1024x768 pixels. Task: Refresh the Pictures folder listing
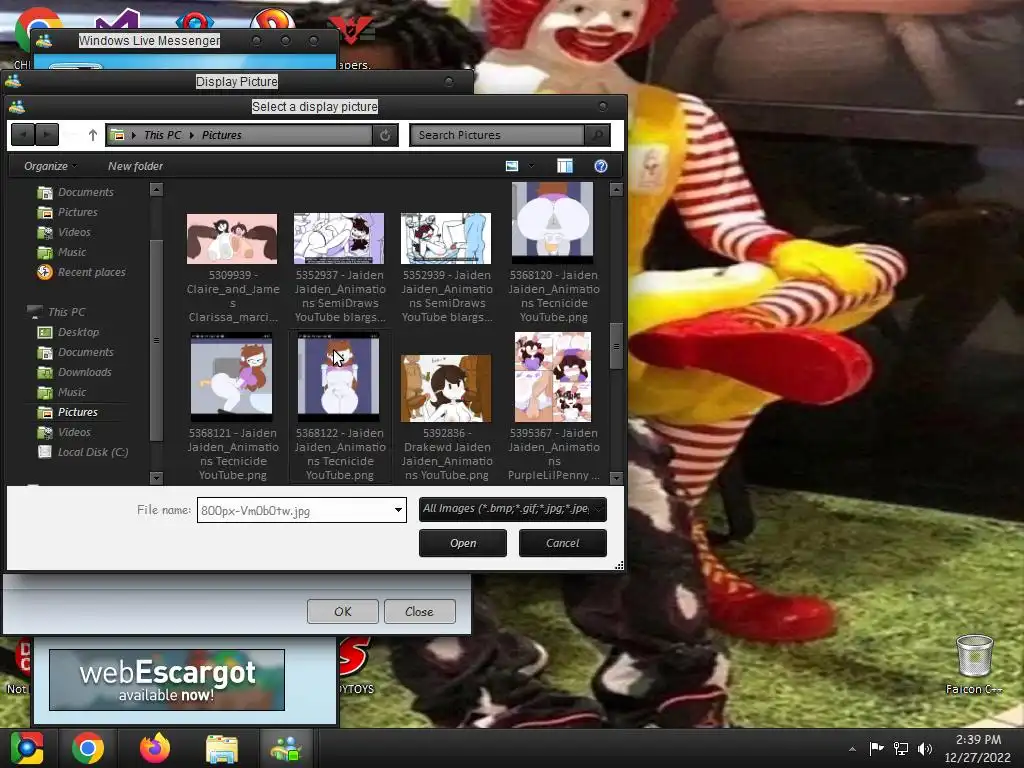click(x=385, y=135)
